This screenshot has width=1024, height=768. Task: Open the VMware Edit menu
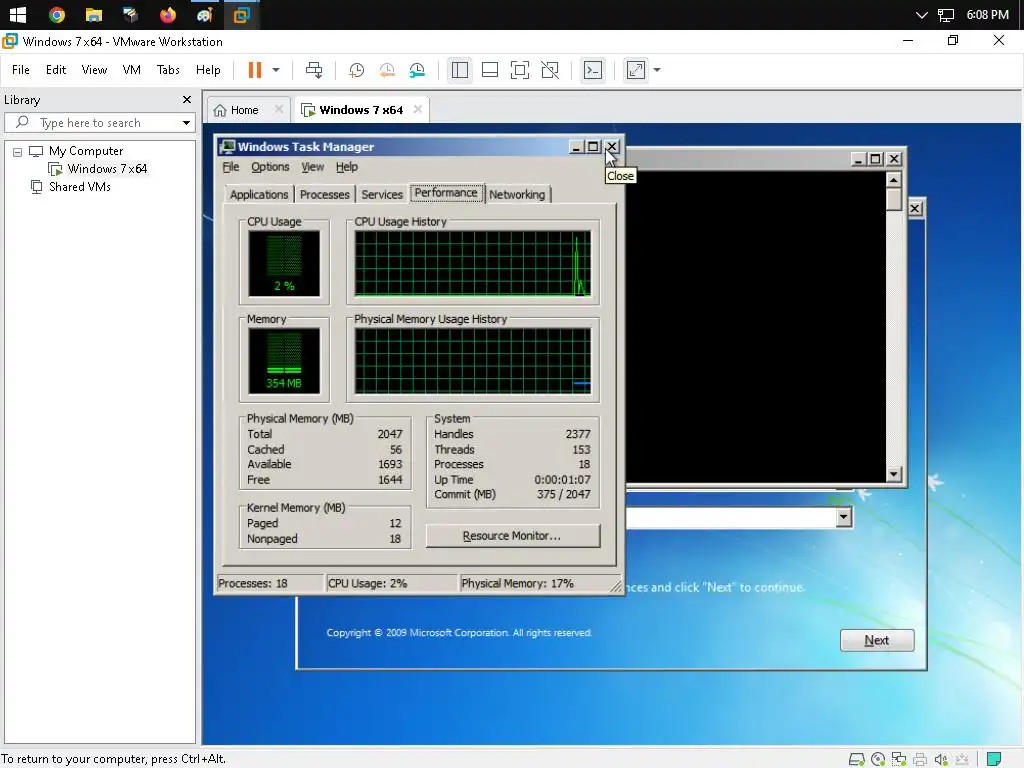click(x=56, y=70)
